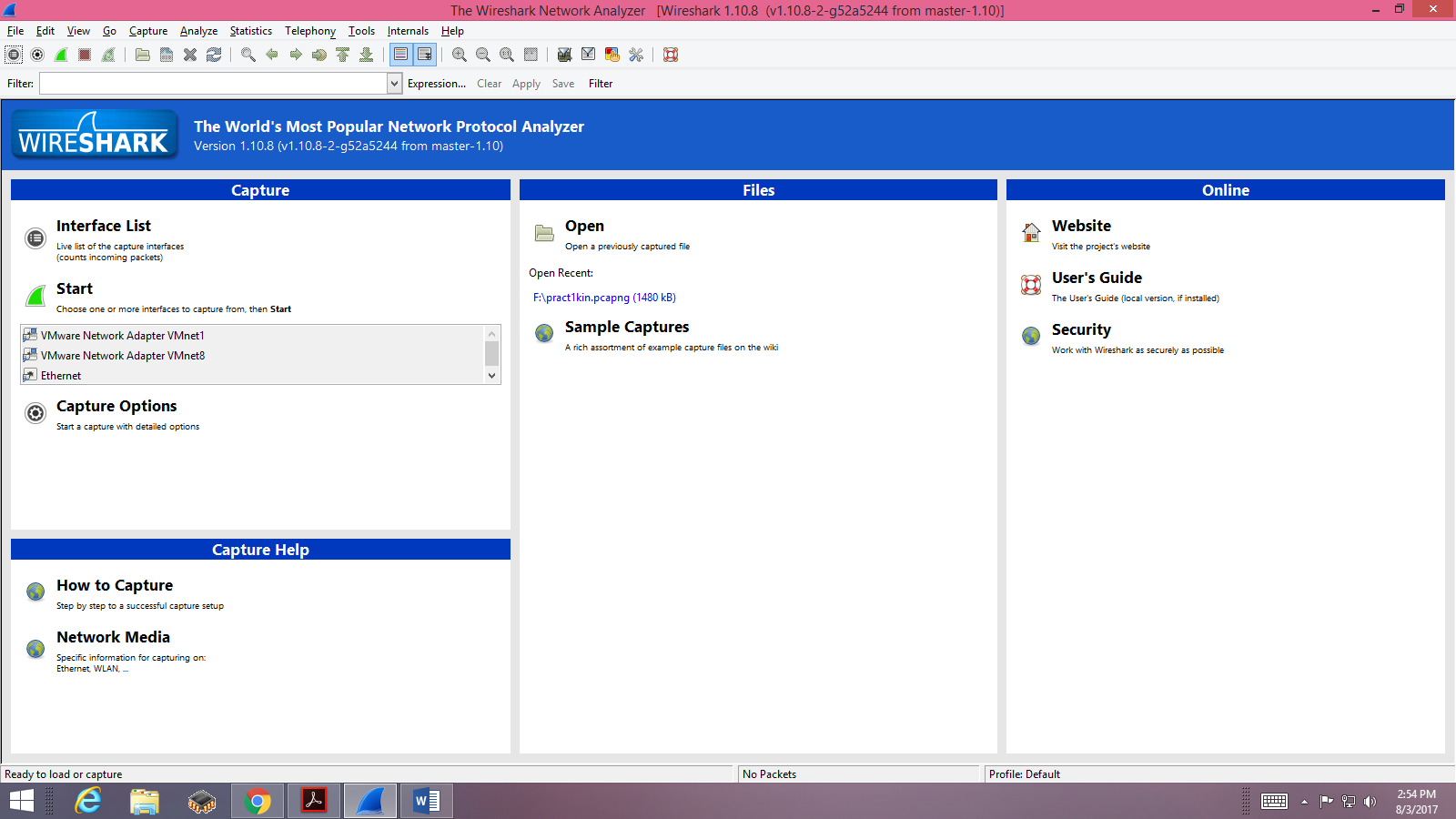Screen dimensions: 1456x819
Task: Toggle the colorize packet list button
Action: pyautogui.click(x=401, y=55)
